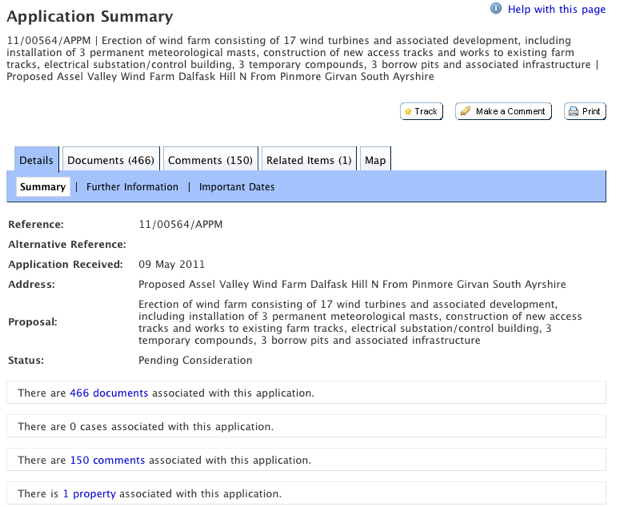Click the star icon on Track button
Screen dimensions: 624x507
point(408,111)
